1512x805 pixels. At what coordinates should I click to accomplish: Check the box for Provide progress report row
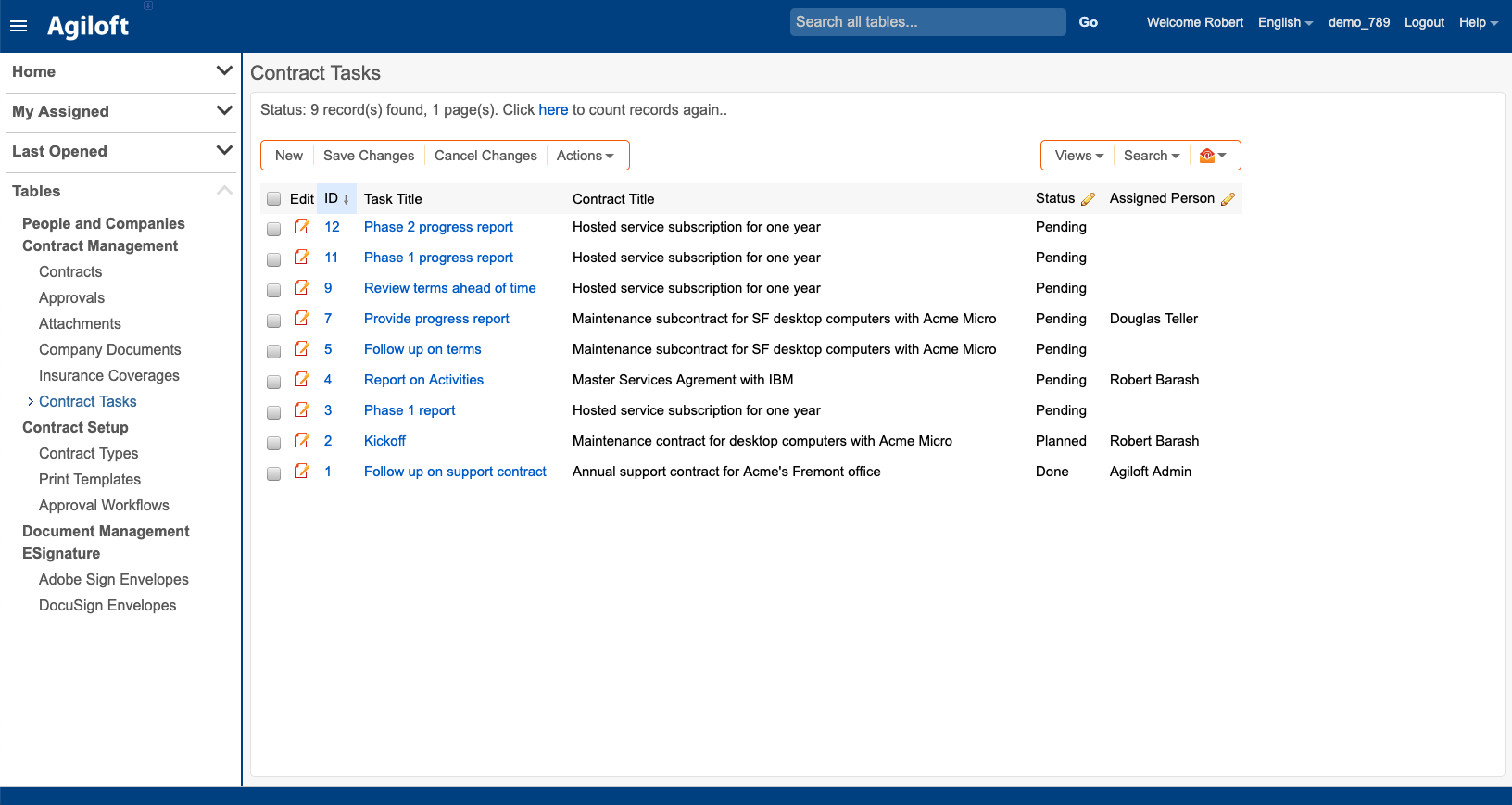point(273,321)
